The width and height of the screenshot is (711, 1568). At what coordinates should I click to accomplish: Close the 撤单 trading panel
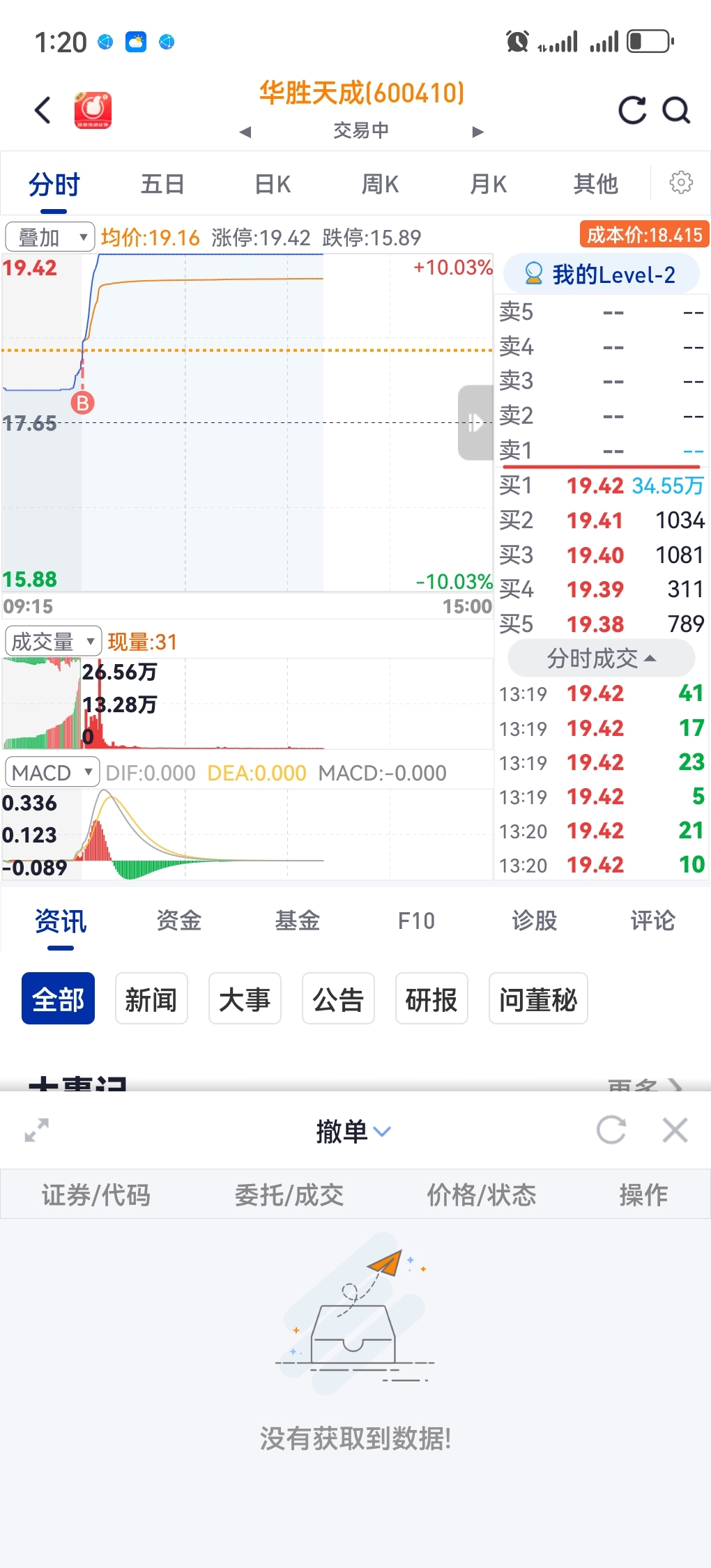coord(675,1130)
